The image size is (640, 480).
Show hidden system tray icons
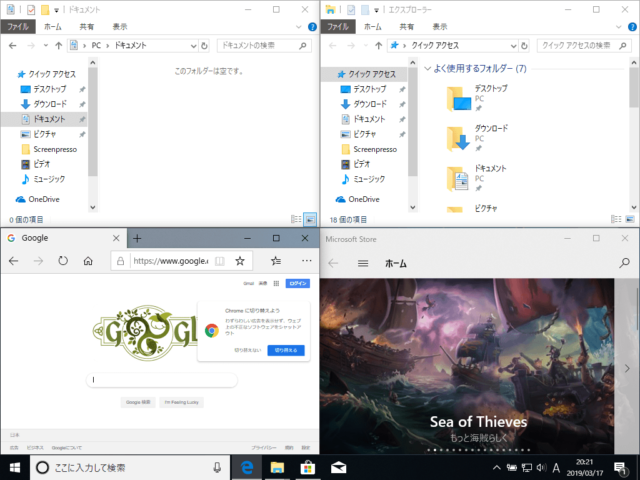[x=496, y=467]
